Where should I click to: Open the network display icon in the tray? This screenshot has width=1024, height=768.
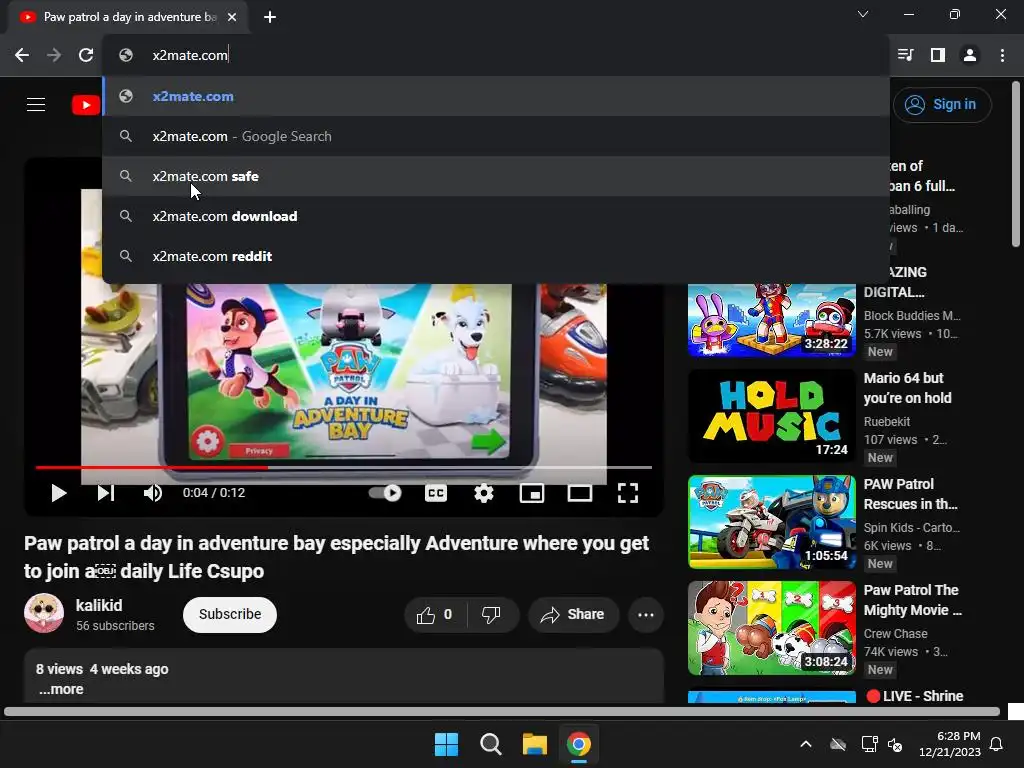click(x=869, y=744)
